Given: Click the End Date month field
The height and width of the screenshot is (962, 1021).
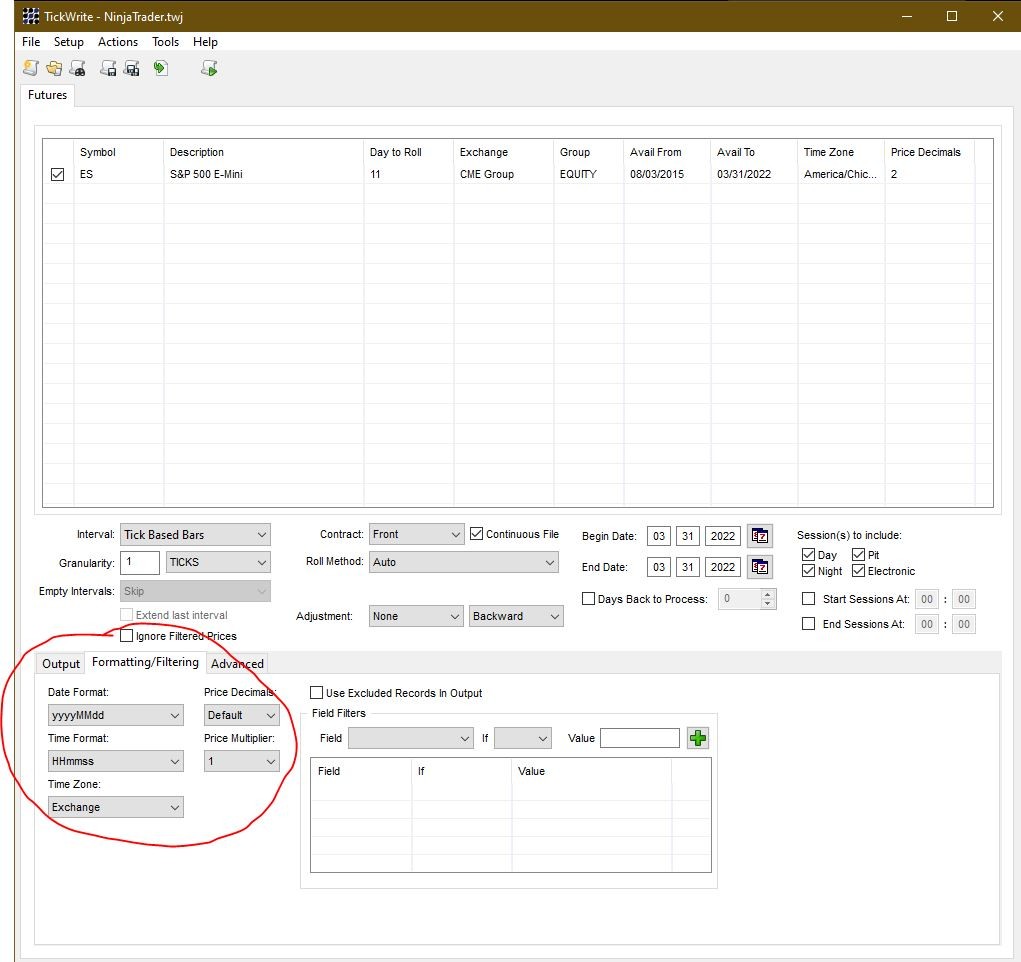Looking at the screenshot, I should (659, 567).
